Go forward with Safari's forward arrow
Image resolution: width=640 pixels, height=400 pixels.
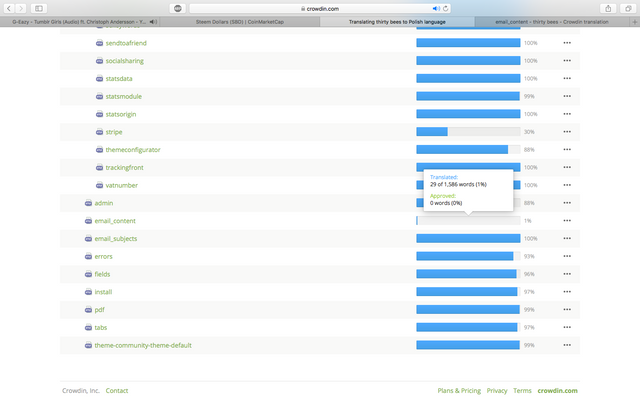(21, 8)
